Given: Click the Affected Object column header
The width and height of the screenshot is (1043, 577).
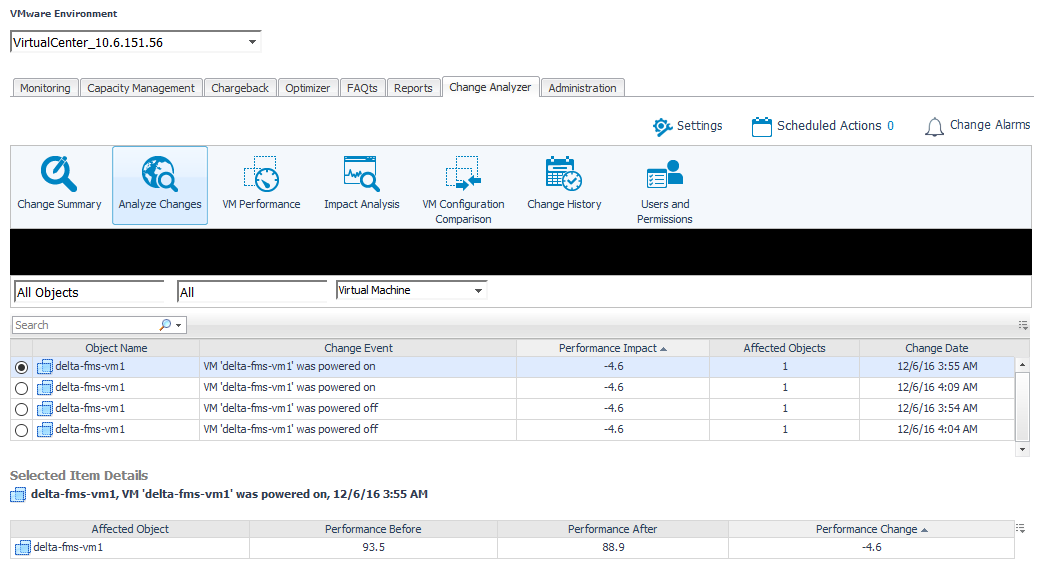Looking at the screenshot, I should click(130, 529).
